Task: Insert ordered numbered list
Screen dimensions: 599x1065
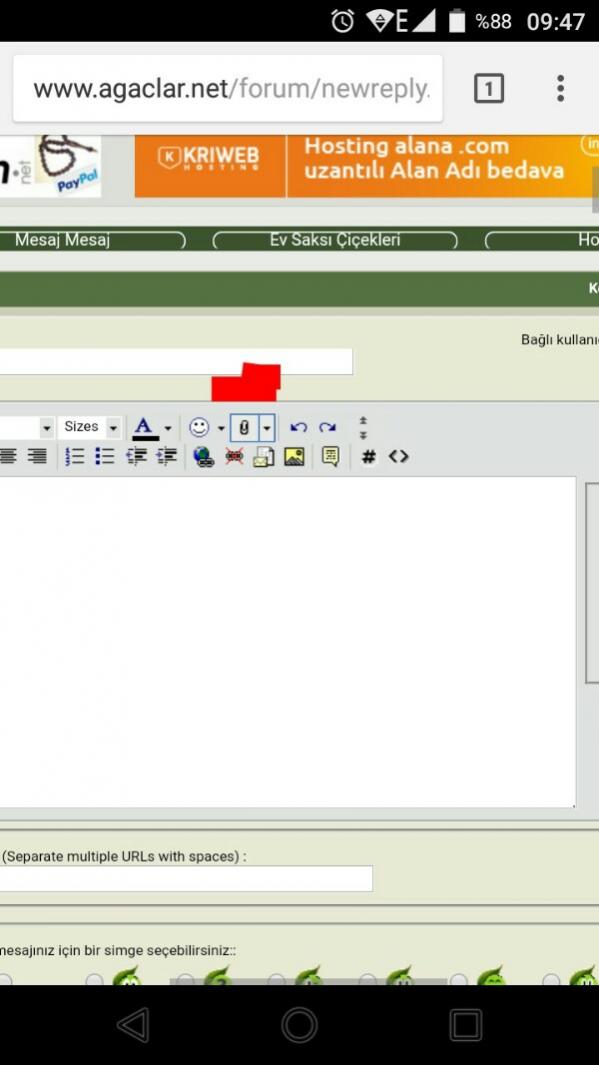Action: 75,456
